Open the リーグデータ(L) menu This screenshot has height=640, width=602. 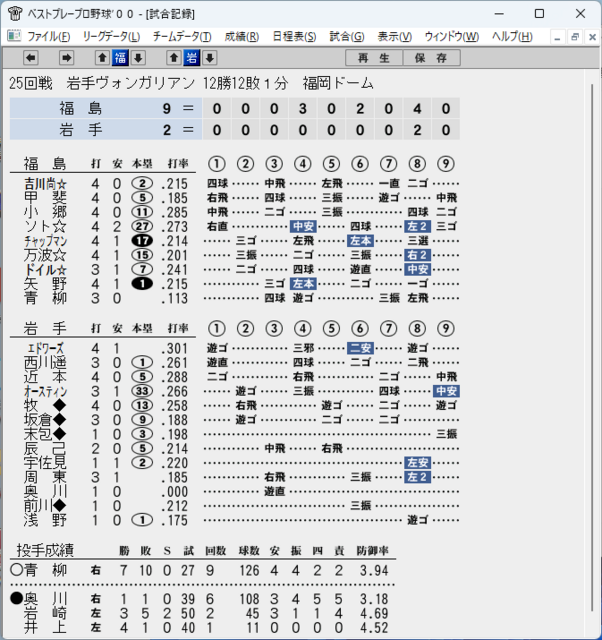[111, 37]
